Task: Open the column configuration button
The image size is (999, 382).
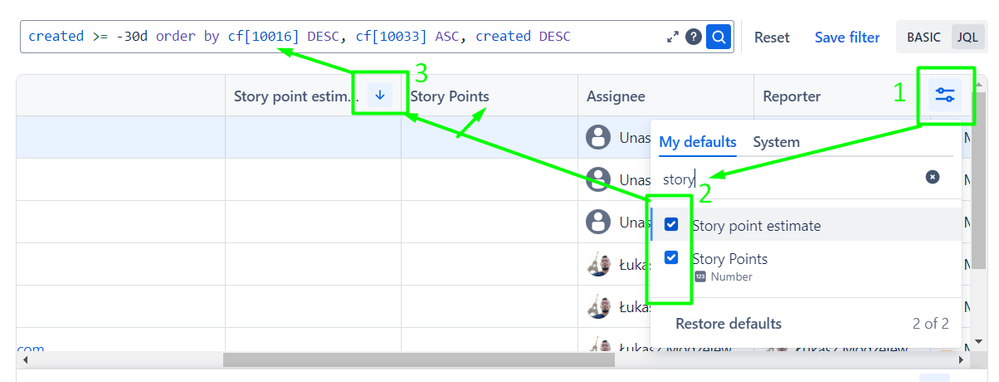Action: (945, 96)
